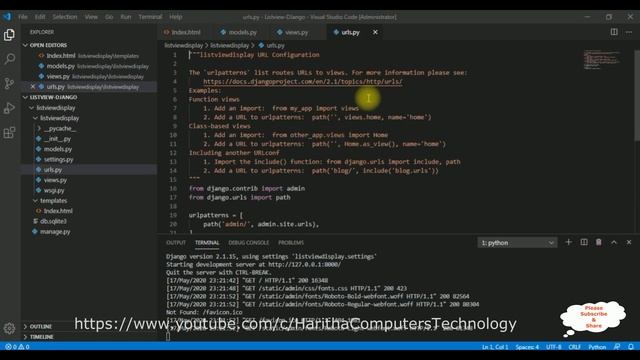The width and height of the screenshot is (640, 360).
Task: Open the Explorer view in activity bar
Action: (x=9, y=35)
